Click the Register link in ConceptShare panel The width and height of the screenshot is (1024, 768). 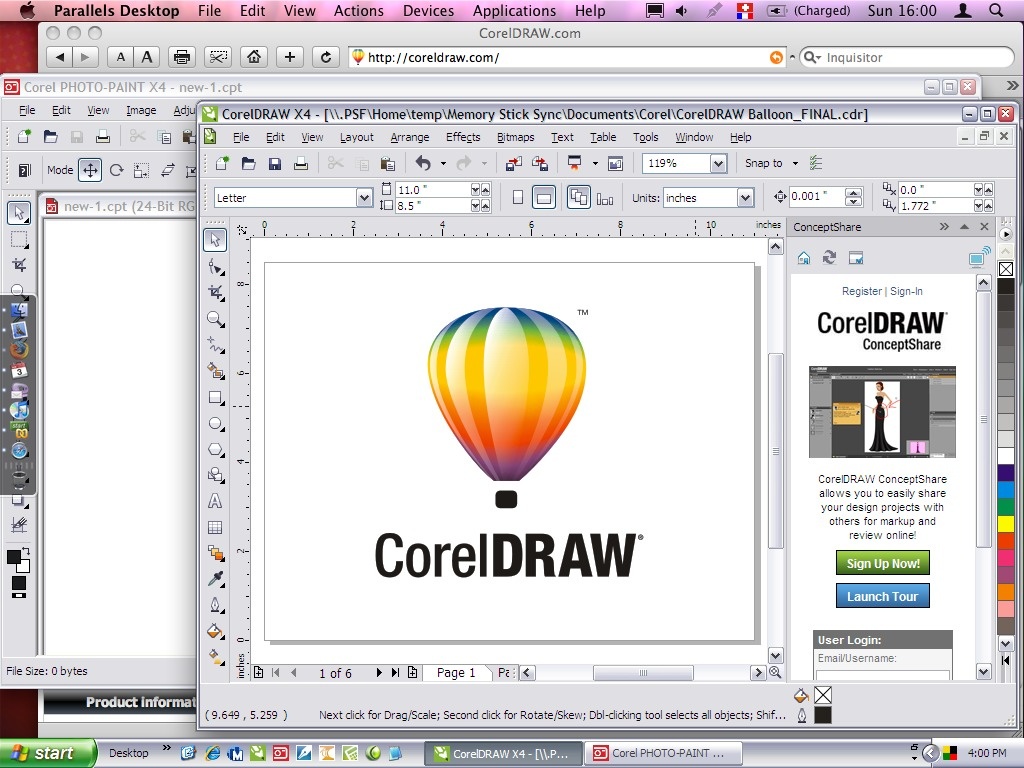click(862, 291)
